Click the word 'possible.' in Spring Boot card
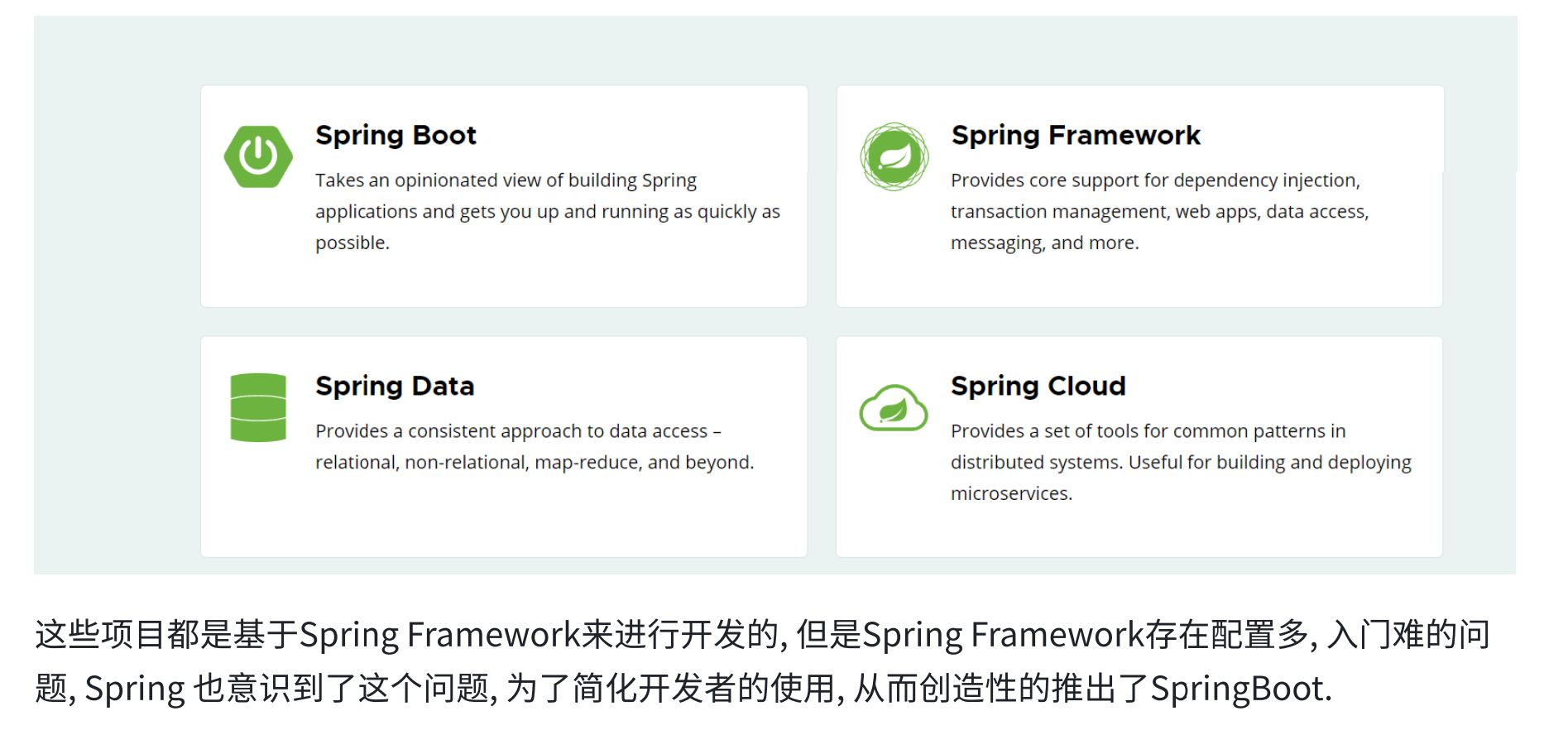 (352, 243)
